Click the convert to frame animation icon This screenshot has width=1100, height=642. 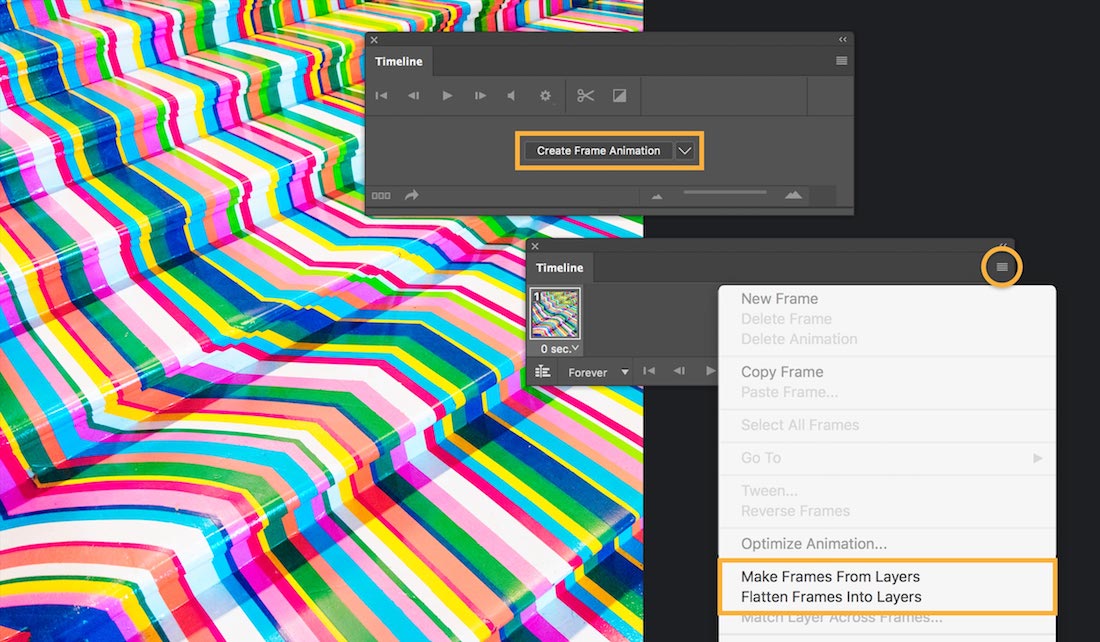point(381,196)
